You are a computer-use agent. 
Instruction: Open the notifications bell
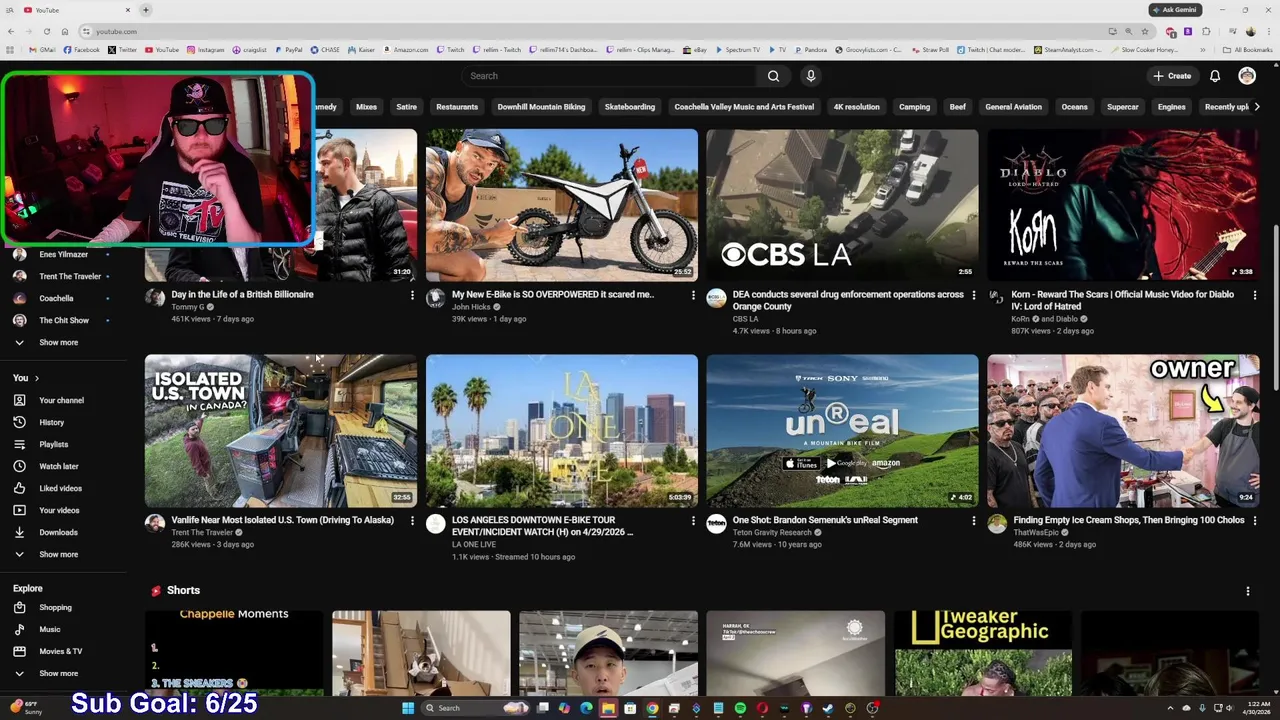coord(1215,76)
